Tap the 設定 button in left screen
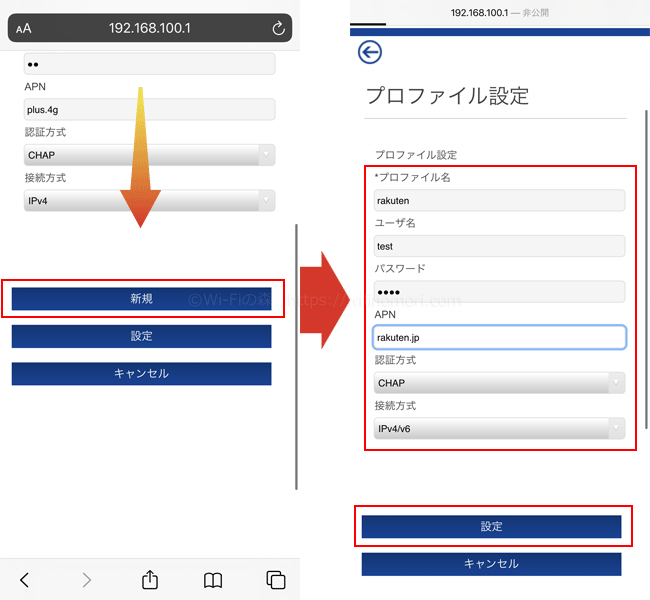The width and height of the screenshot is (650, 600). [141, 336]
